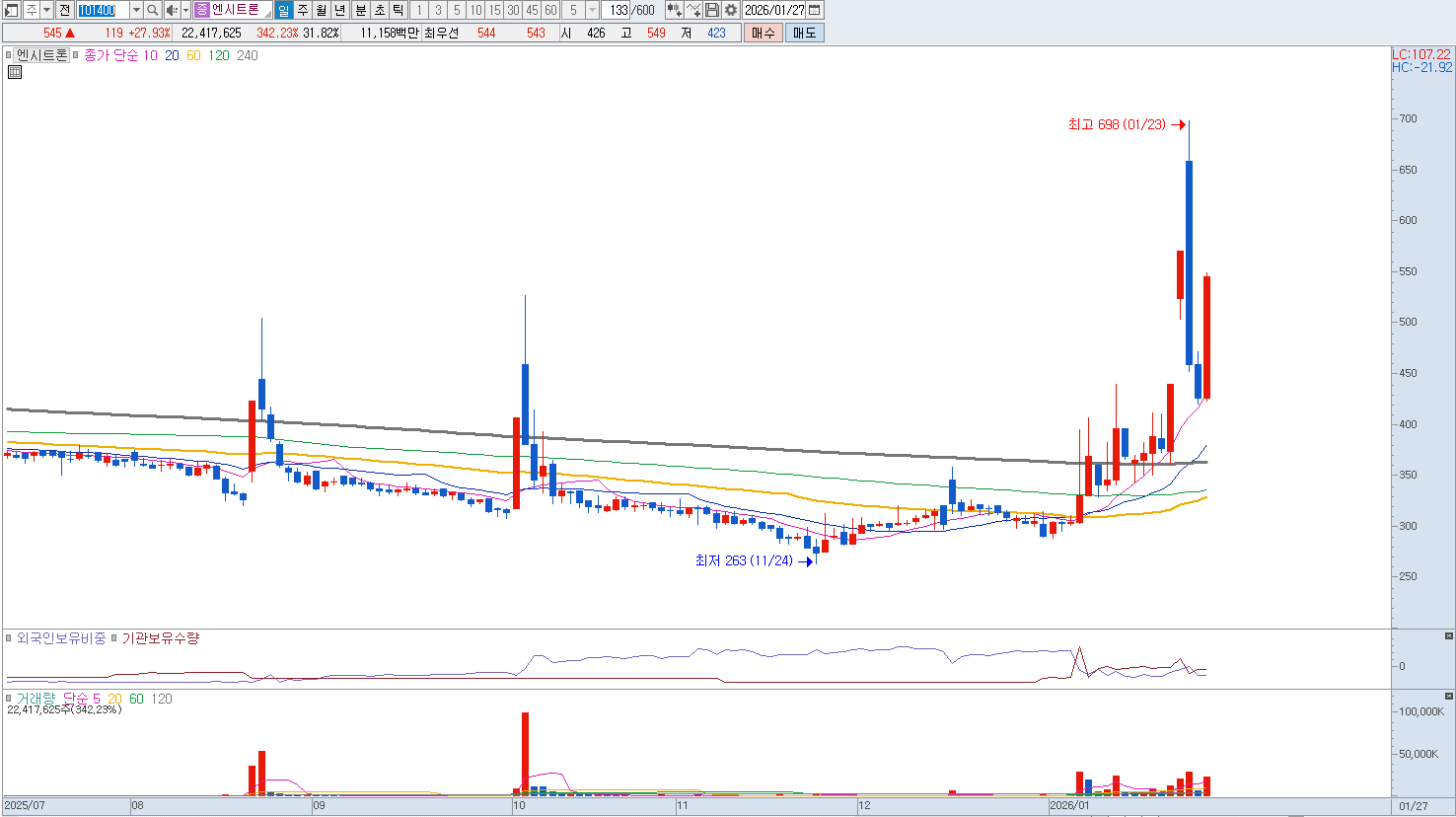
Task: Click the 매수 buy button
Action: 763,33
